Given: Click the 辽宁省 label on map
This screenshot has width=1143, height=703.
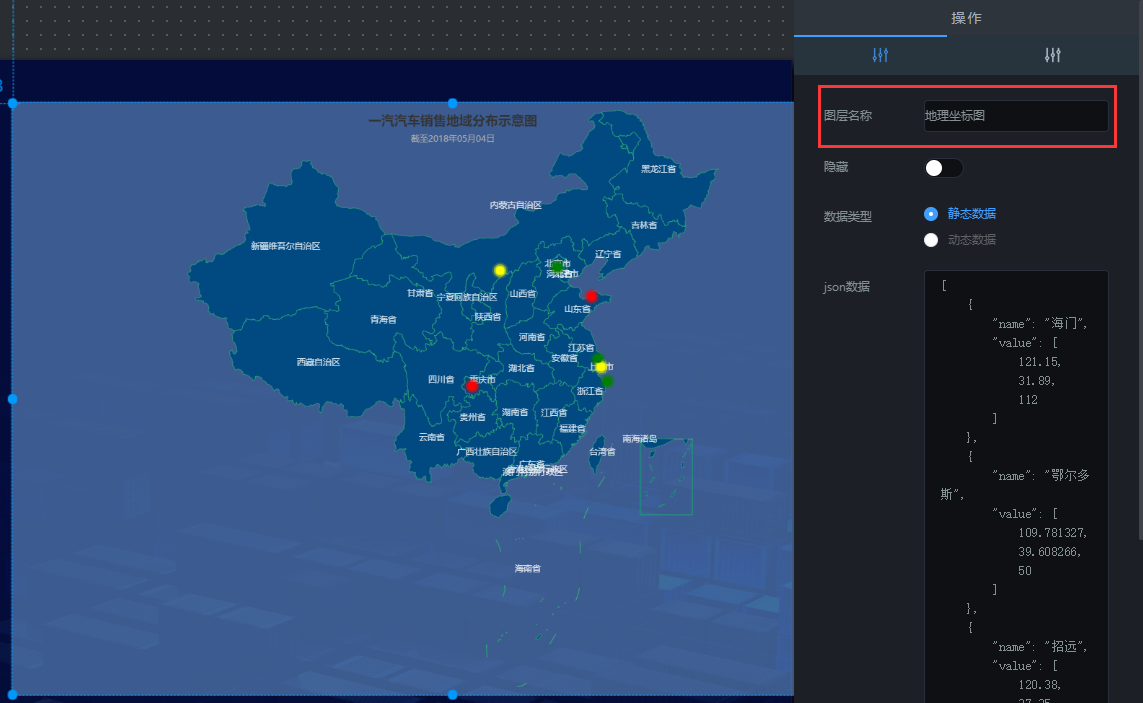Looking at the screenshot, I should (x=608, y=255).
